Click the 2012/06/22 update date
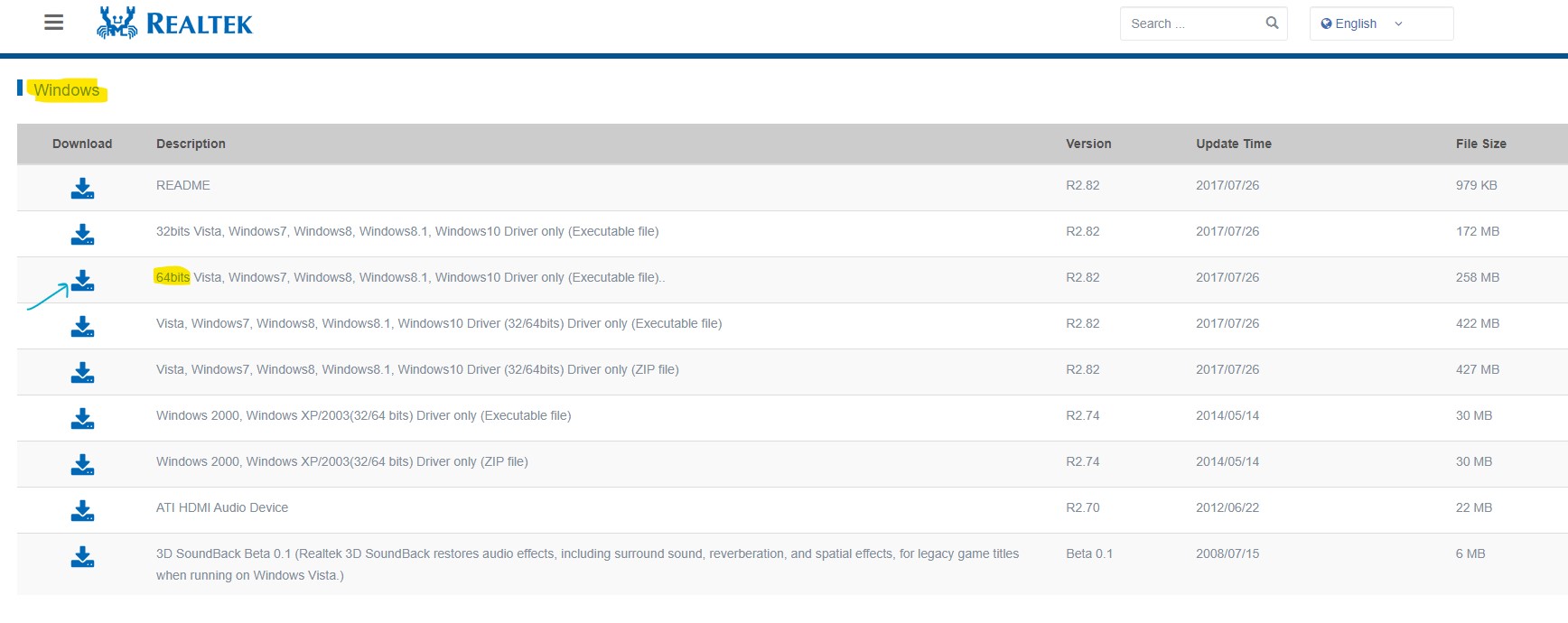Viewport: 1568px width, 623px height. tap(1227, 507)
